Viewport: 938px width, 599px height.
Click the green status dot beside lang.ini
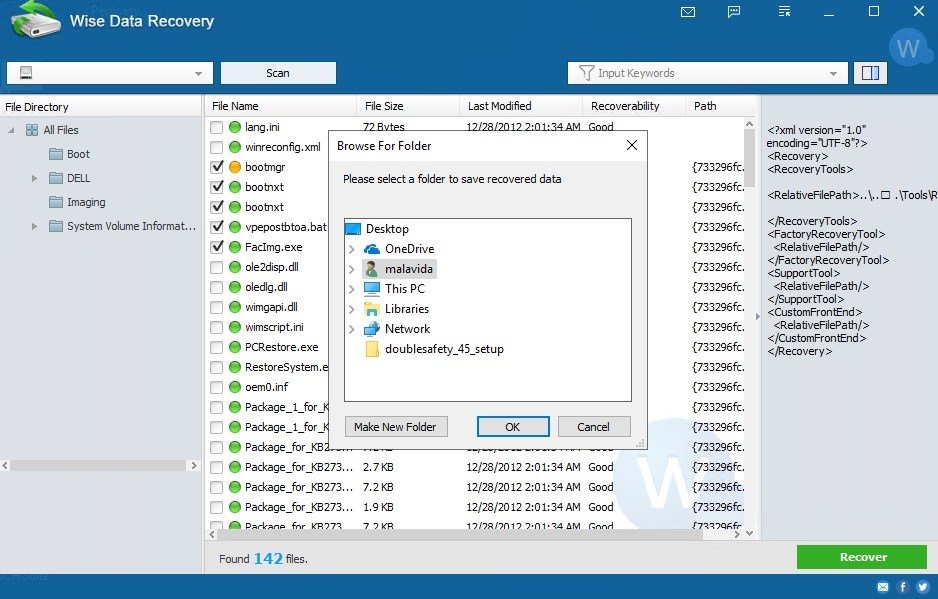[x=235, y=127]
